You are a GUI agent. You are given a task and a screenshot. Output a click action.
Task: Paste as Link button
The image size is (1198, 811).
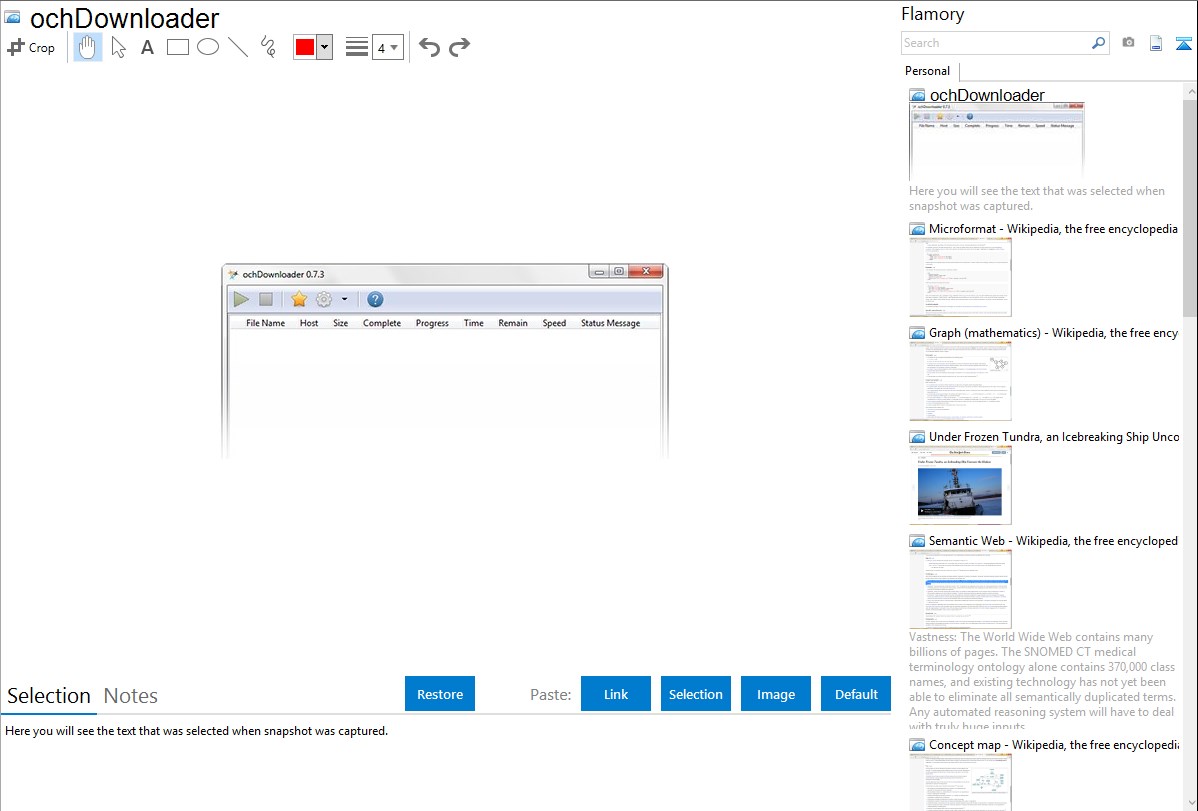coord(616,694)
